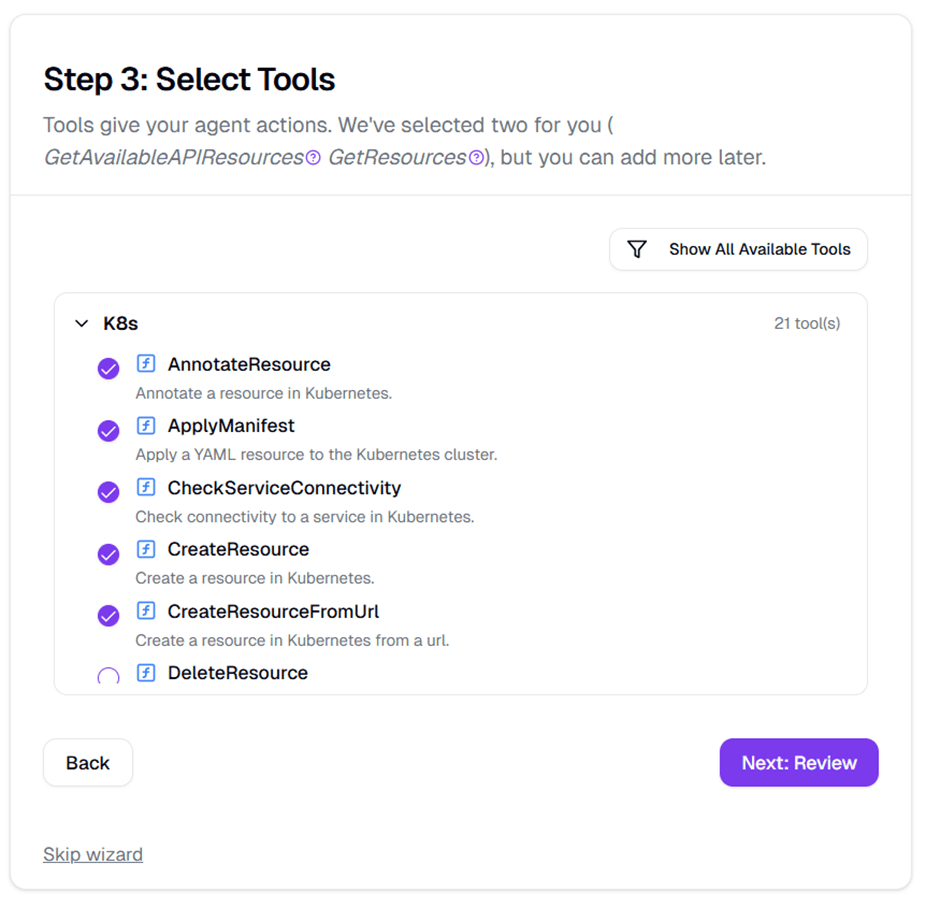Click the function icon beside CreateResourceFromUrl
The height and width of the screenshot is (907, 940).
pyautogui.click(x=146, y=611)
